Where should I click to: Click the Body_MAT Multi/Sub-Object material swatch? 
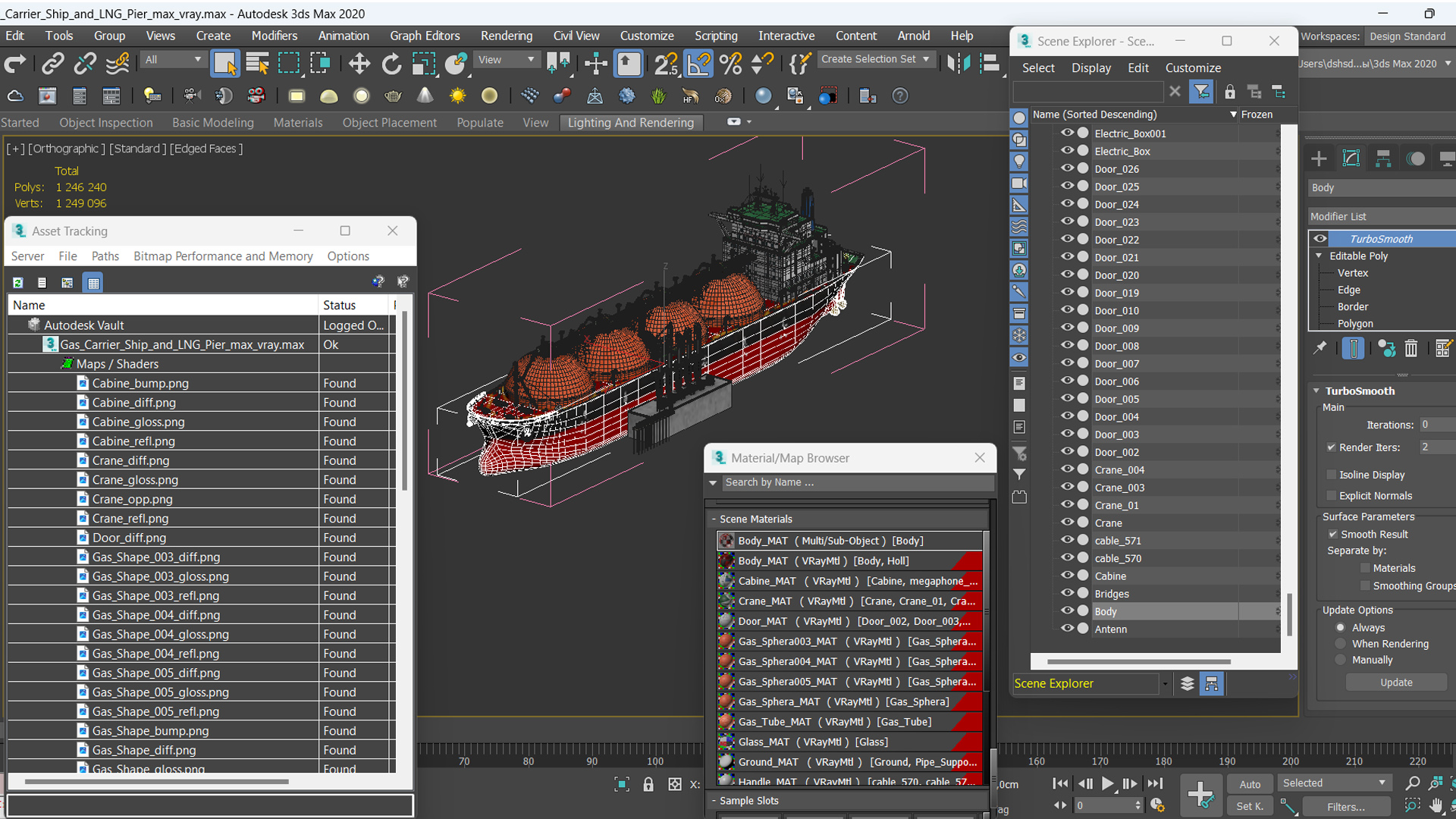tap(726, 541)
